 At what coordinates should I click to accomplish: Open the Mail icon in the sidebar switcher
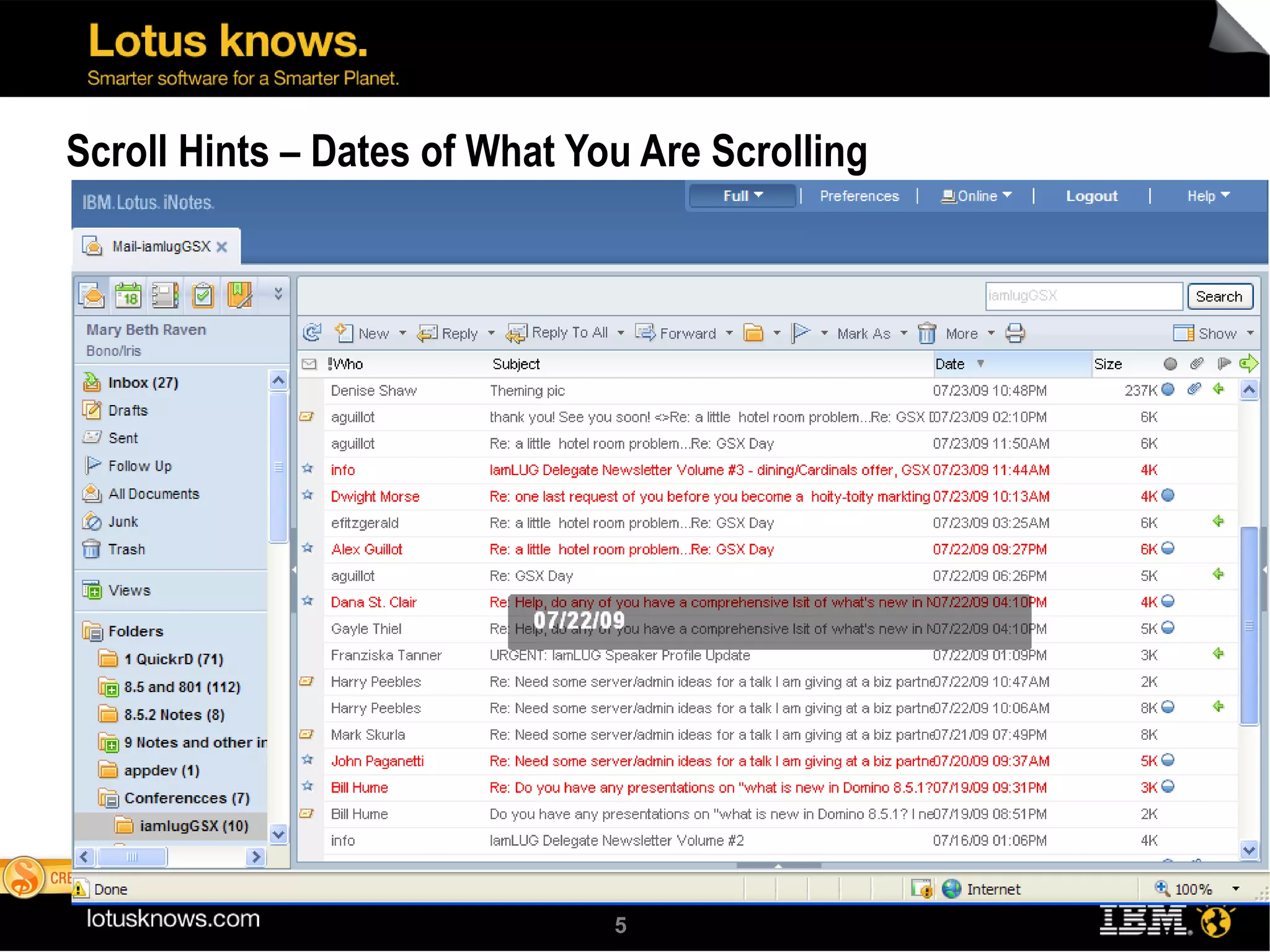point(92,295)
